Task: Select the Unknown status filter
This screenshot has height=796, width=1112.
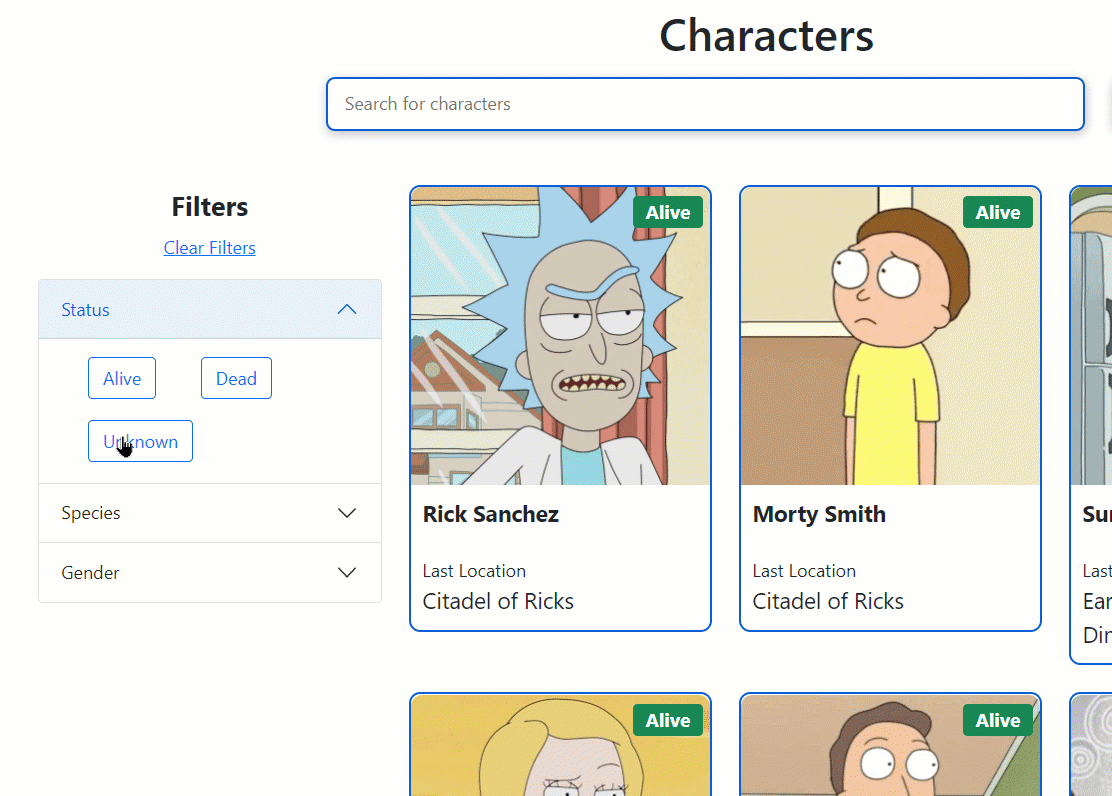Action: pos(140,441)
